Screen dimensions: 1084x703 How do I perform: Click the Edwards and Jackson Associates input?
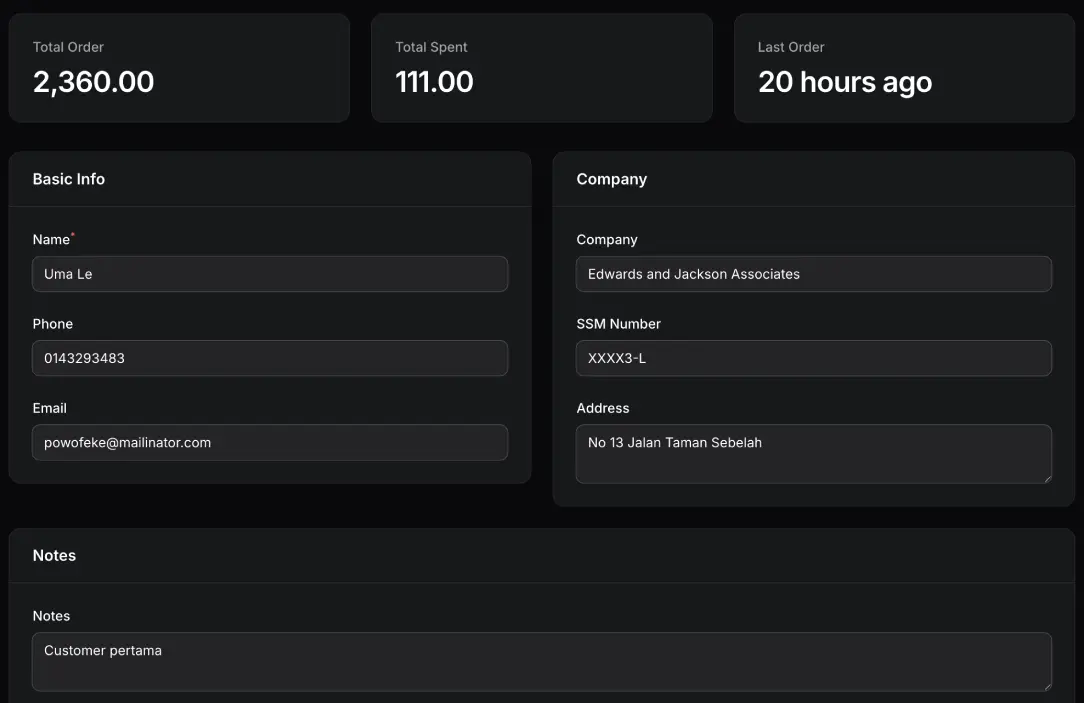[814, 274]
